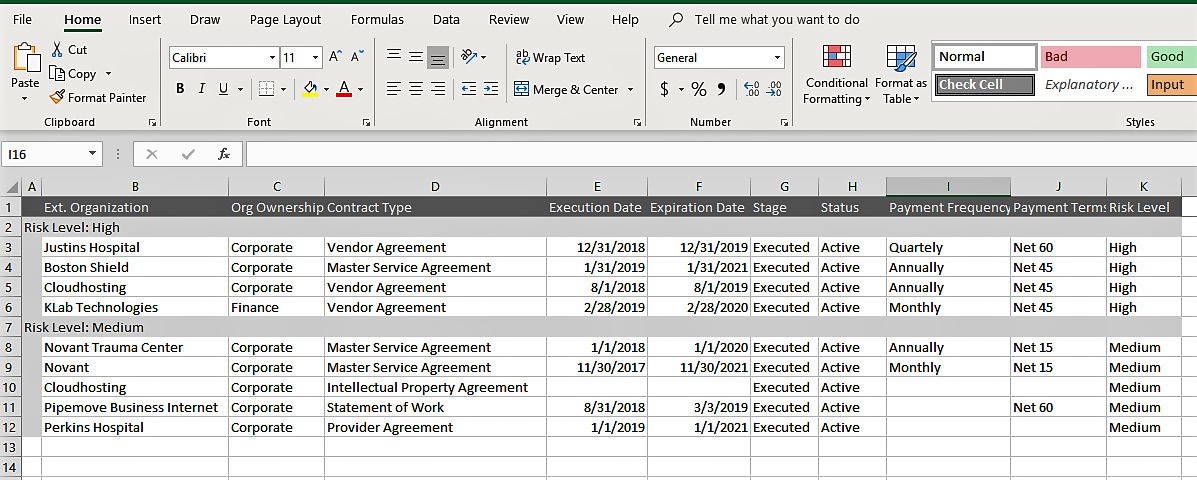Apply Explanatory cell style
Screen dimensions: 1197x480
pos(1090,85)
